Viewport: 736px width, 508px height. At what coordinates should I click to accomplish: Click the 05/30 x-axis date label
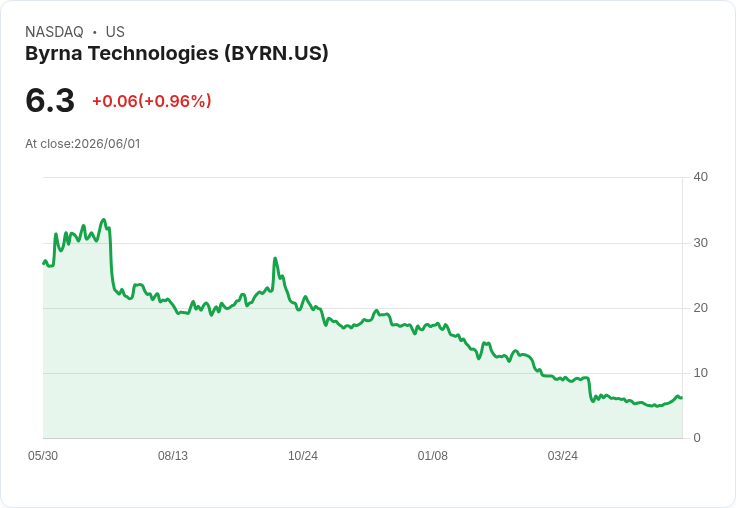point(43,456)
